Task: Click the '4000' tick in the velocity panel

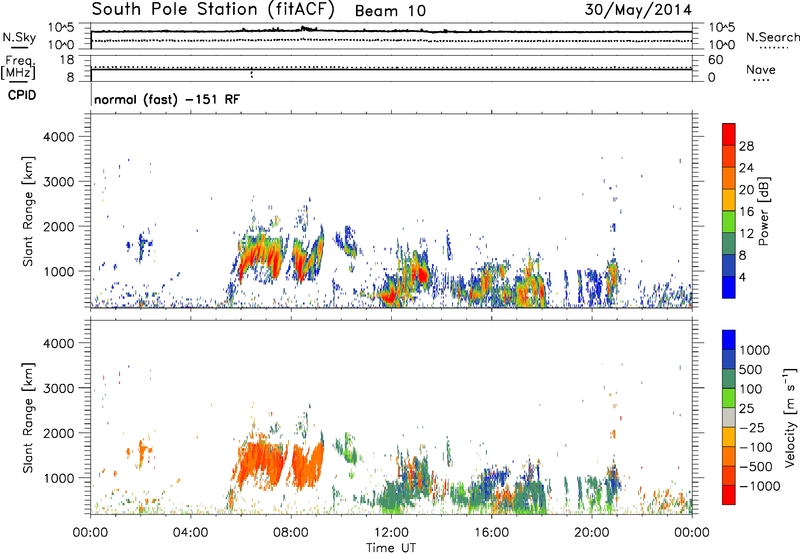Action: [59, 343]
